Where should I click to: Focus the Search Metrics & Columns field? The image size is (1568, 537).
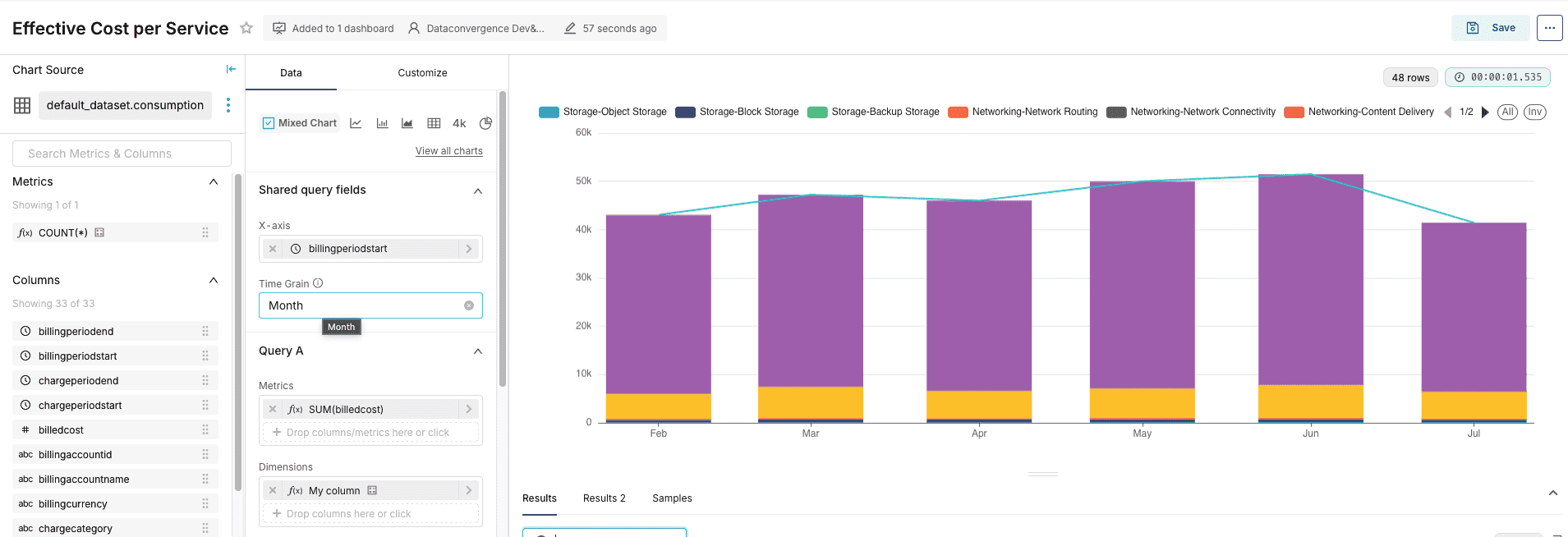tap(122, 154)
